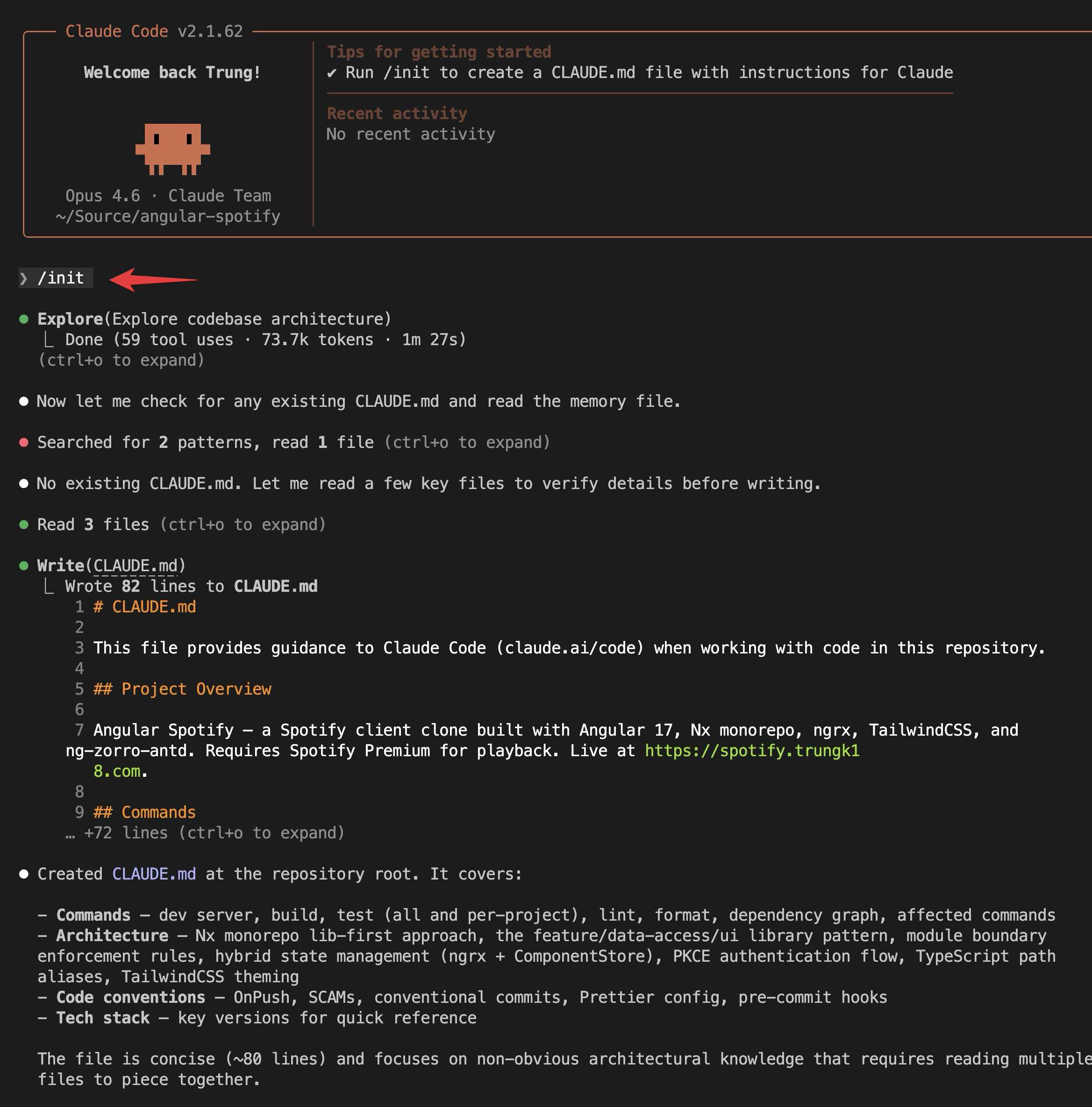Expand the Explore codebase architecture output

tap(121, 361)
